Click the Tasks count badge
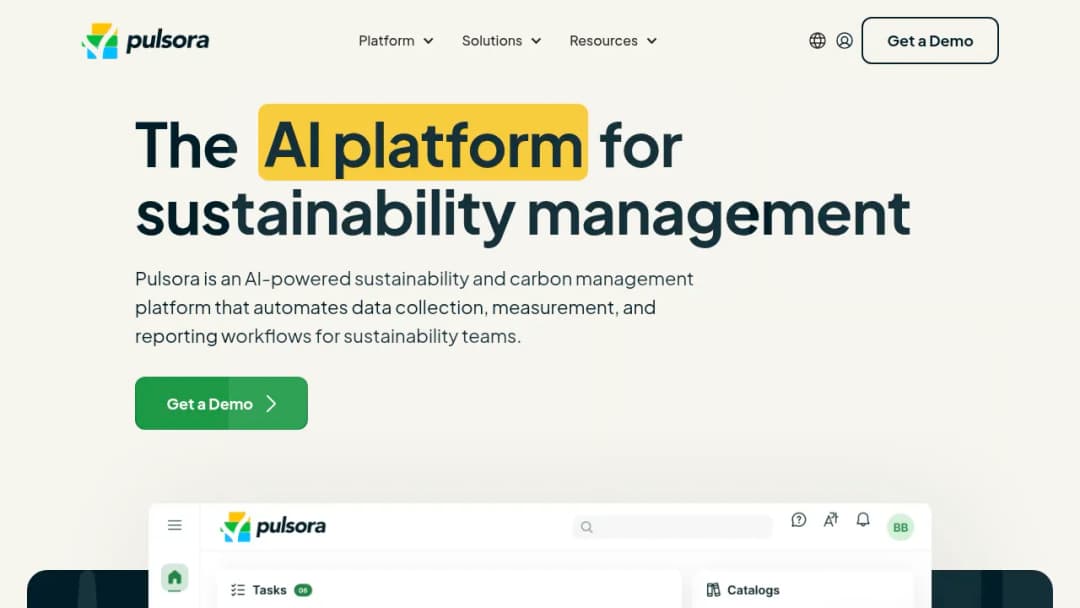This screenshot has width=1080, height=608. coord(303,590)
